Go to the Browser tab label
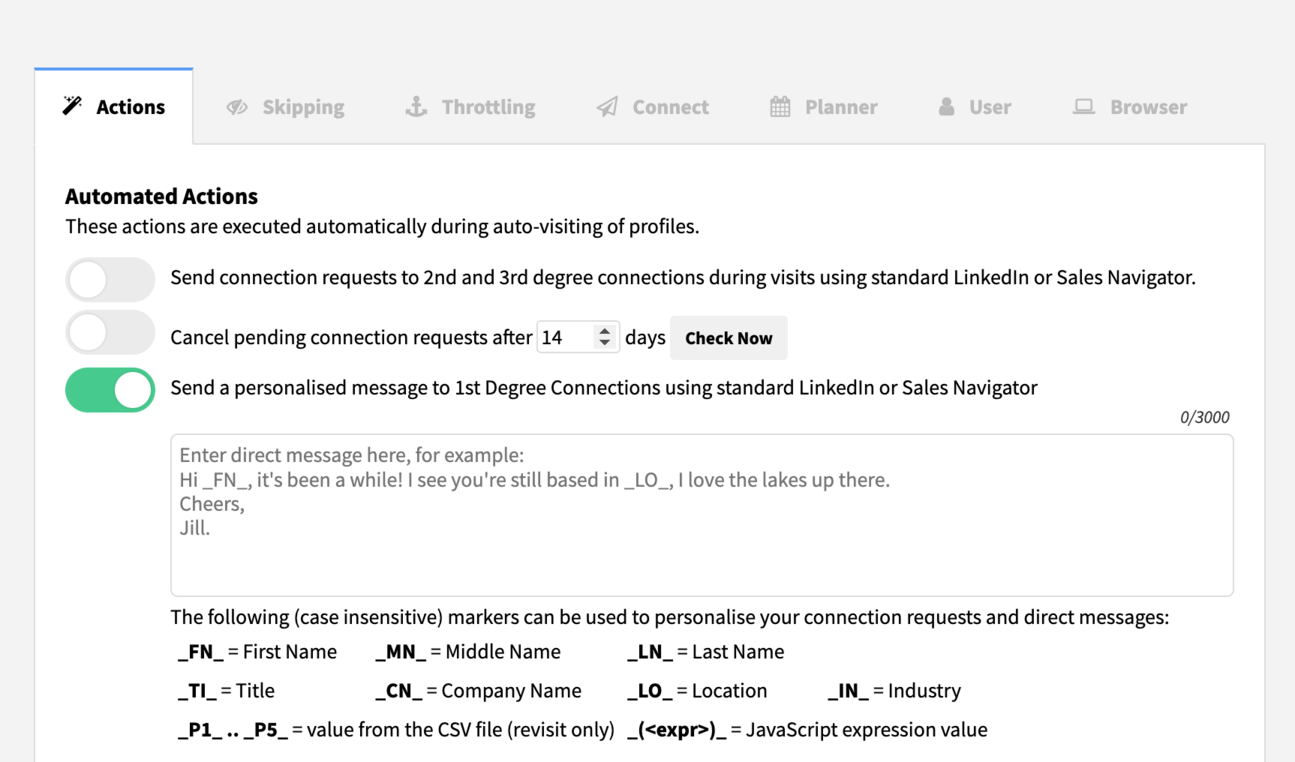 [1148, 107]
